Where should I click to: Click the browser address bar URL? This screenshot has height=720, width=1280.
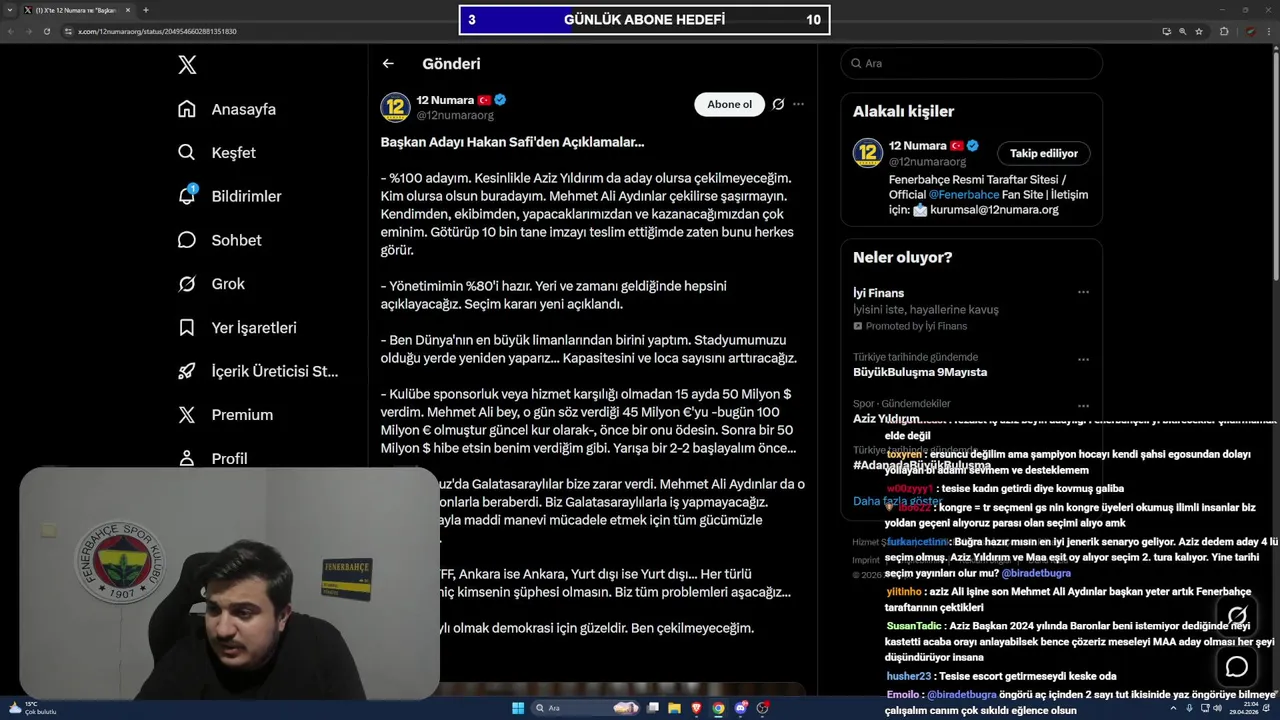tap(157, 31)
